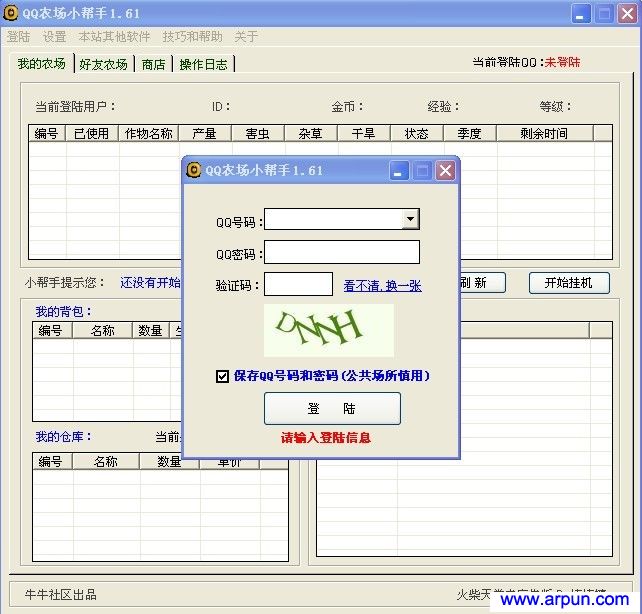Screen dimensions: 642x614
Task: Click the 害虫 column header
Action: pyautogui.click(x=258, y=133)
